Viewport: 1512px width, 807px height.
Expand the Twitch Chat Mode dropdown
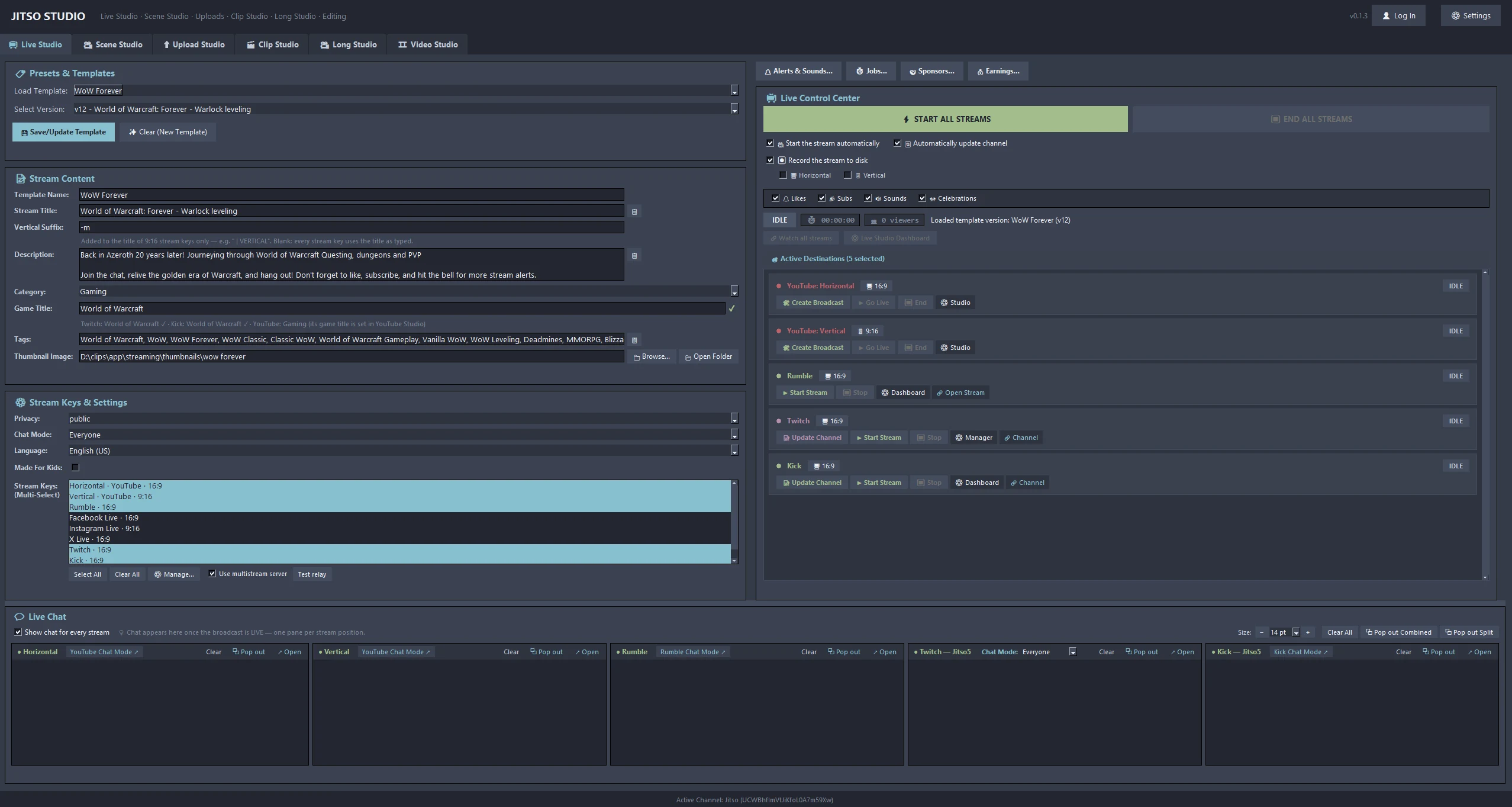pos(1072,652)
